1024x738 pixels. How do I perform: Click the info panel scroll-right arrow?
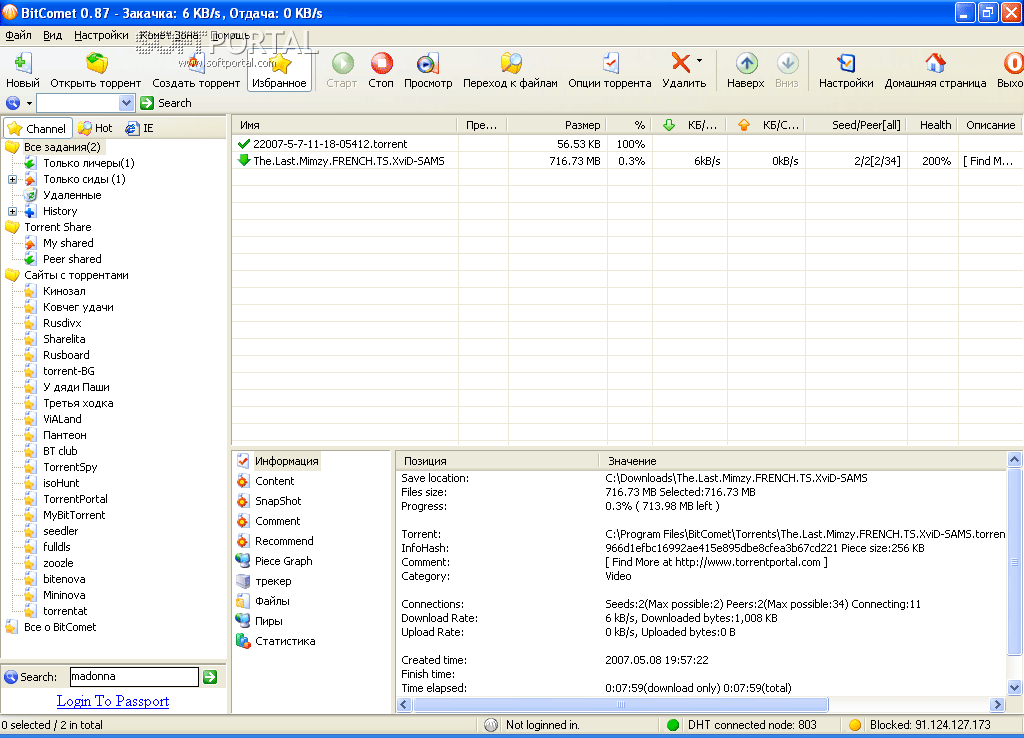coord(997,705)
